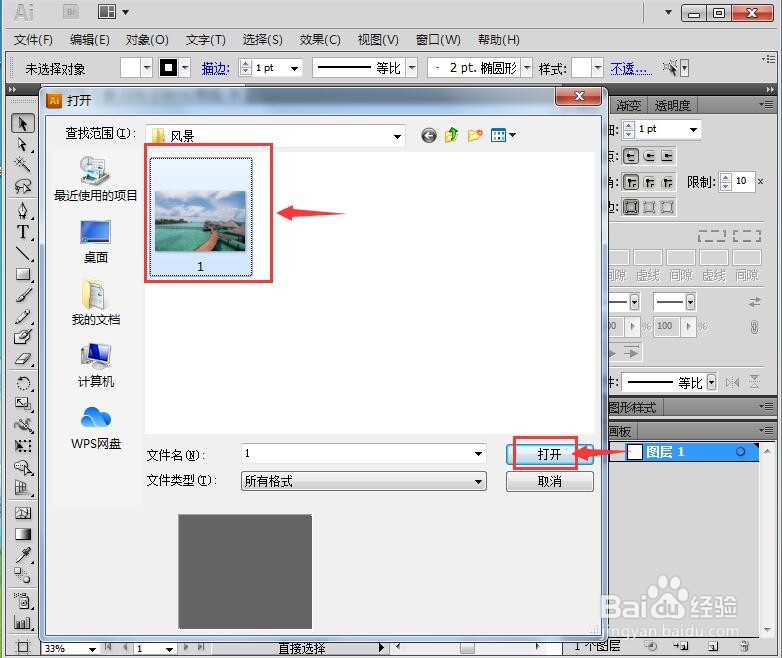782x658 pixels.
Task: Open the 编辑(E) menu
Action: [x=89, y=39]
